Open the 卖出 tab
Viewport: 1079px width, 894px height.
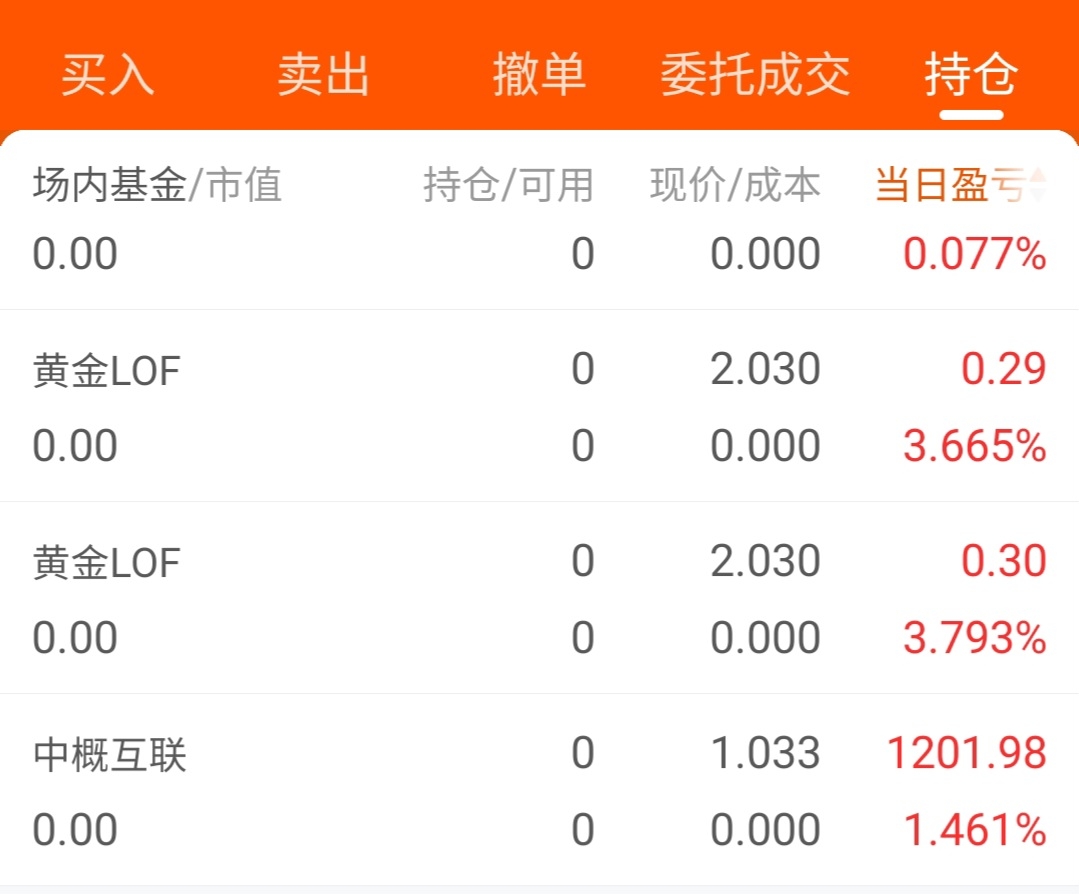click(323, 76)
